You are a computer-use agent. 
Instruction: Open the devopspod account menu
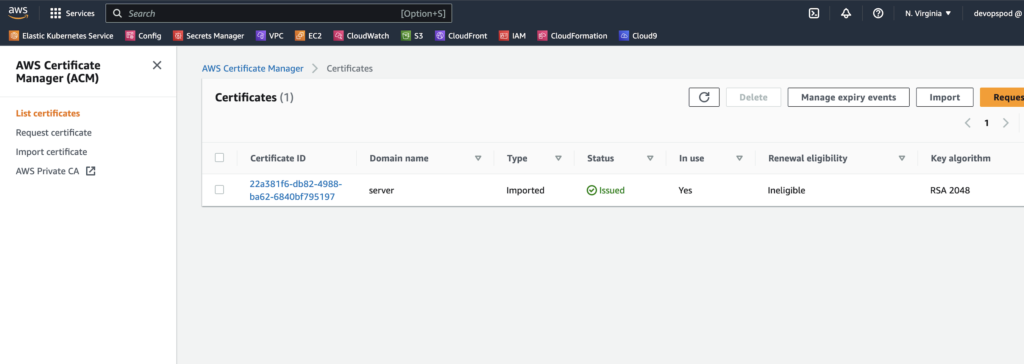(x=997, y=13)
